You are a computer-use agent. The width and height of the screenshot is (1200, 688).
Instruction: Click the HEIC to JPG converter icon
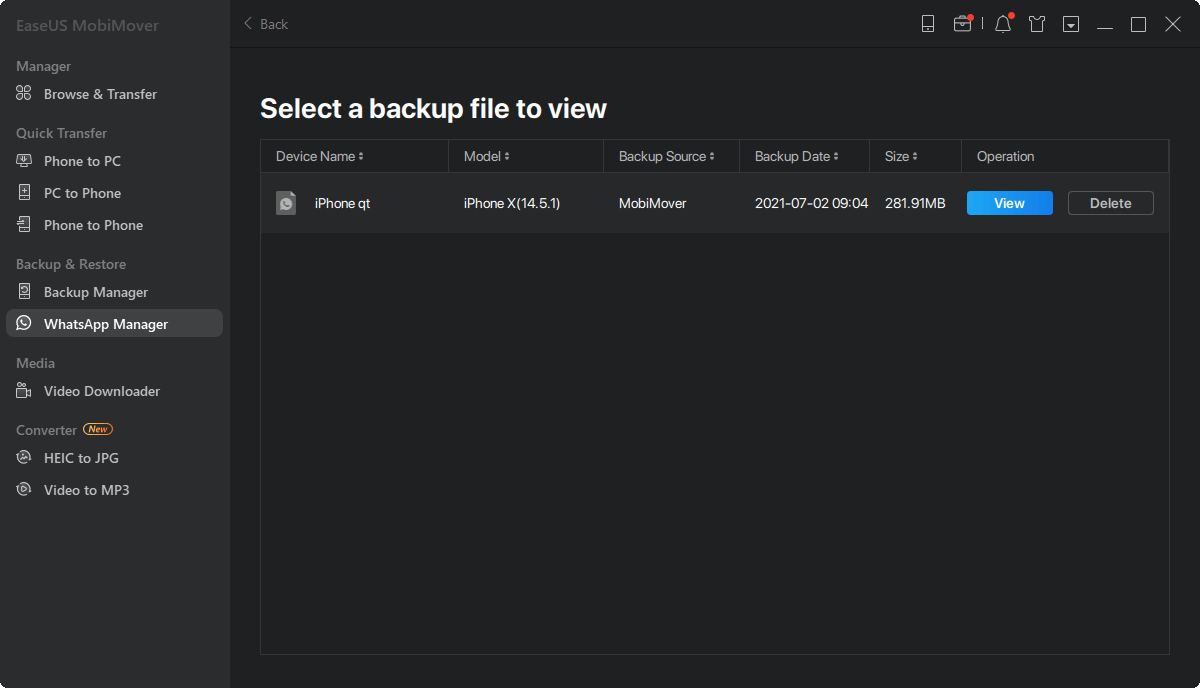click(24, 458)
